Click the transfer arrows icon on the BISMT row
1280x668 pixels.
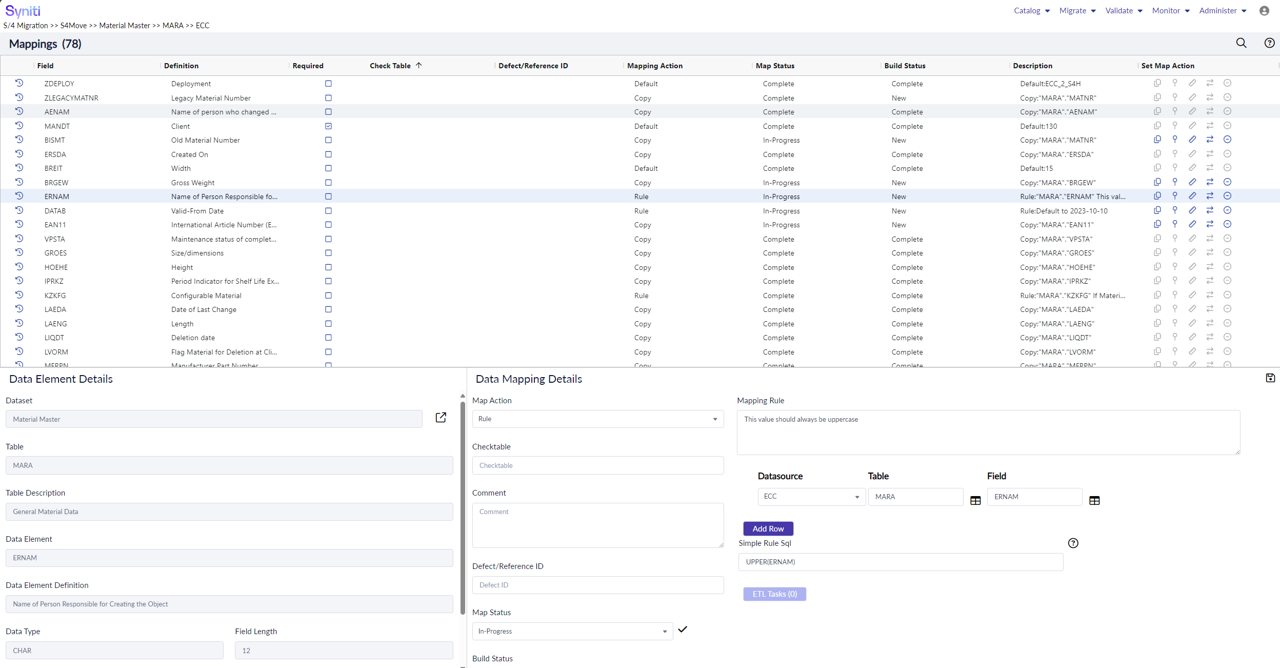tap(1209, 139)
